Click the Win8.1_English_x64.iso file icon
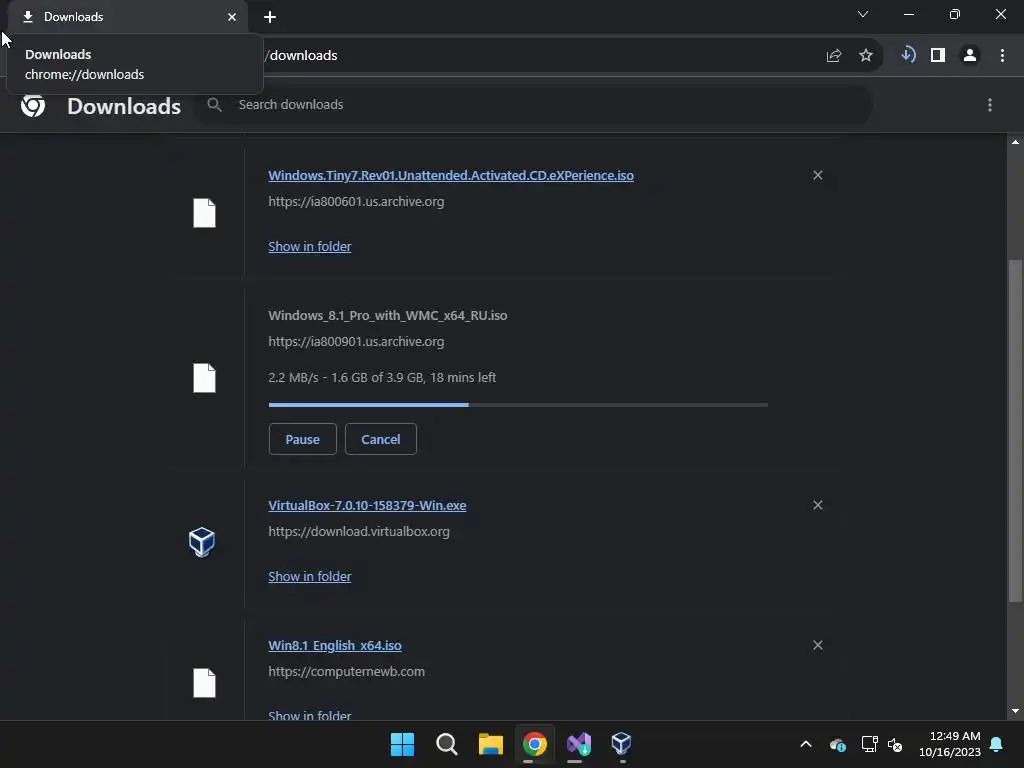The image size is (1024, 768). click(204, 683)
